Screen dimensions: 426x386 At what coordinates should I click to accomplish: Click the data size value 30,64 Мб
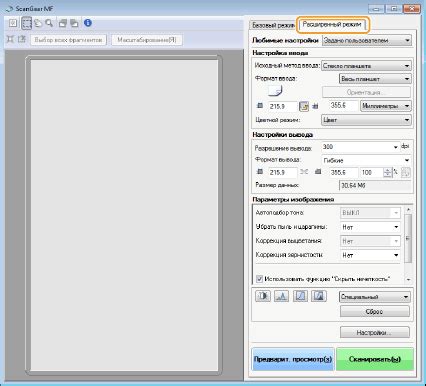point(375,185)
